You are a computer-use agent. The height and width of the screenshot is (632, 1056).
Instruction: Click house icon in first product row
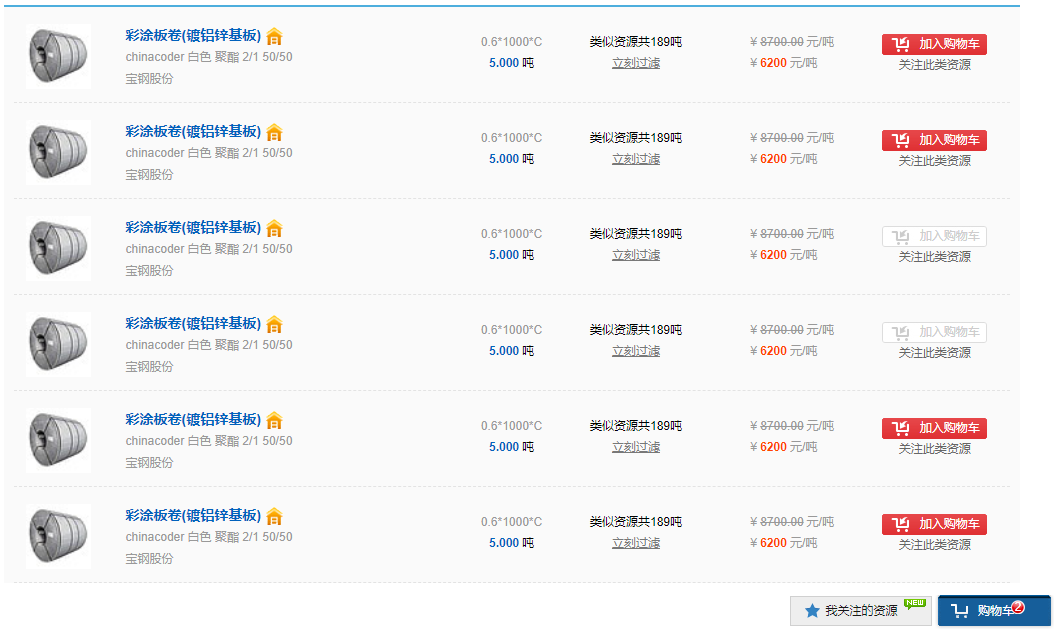tap(274, 36)
